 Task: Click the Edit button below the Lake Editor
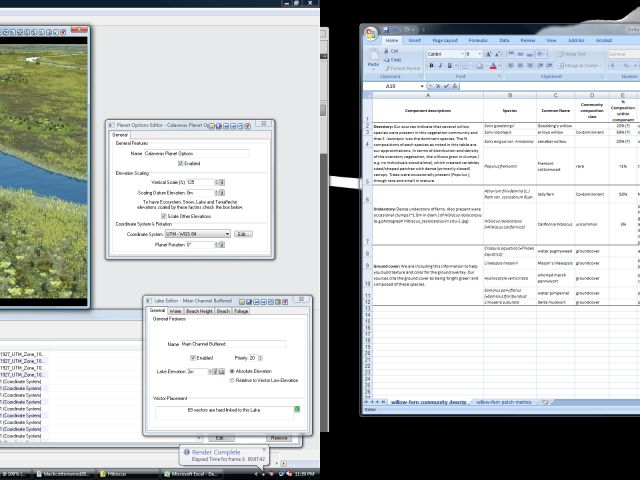coord(221,438)
